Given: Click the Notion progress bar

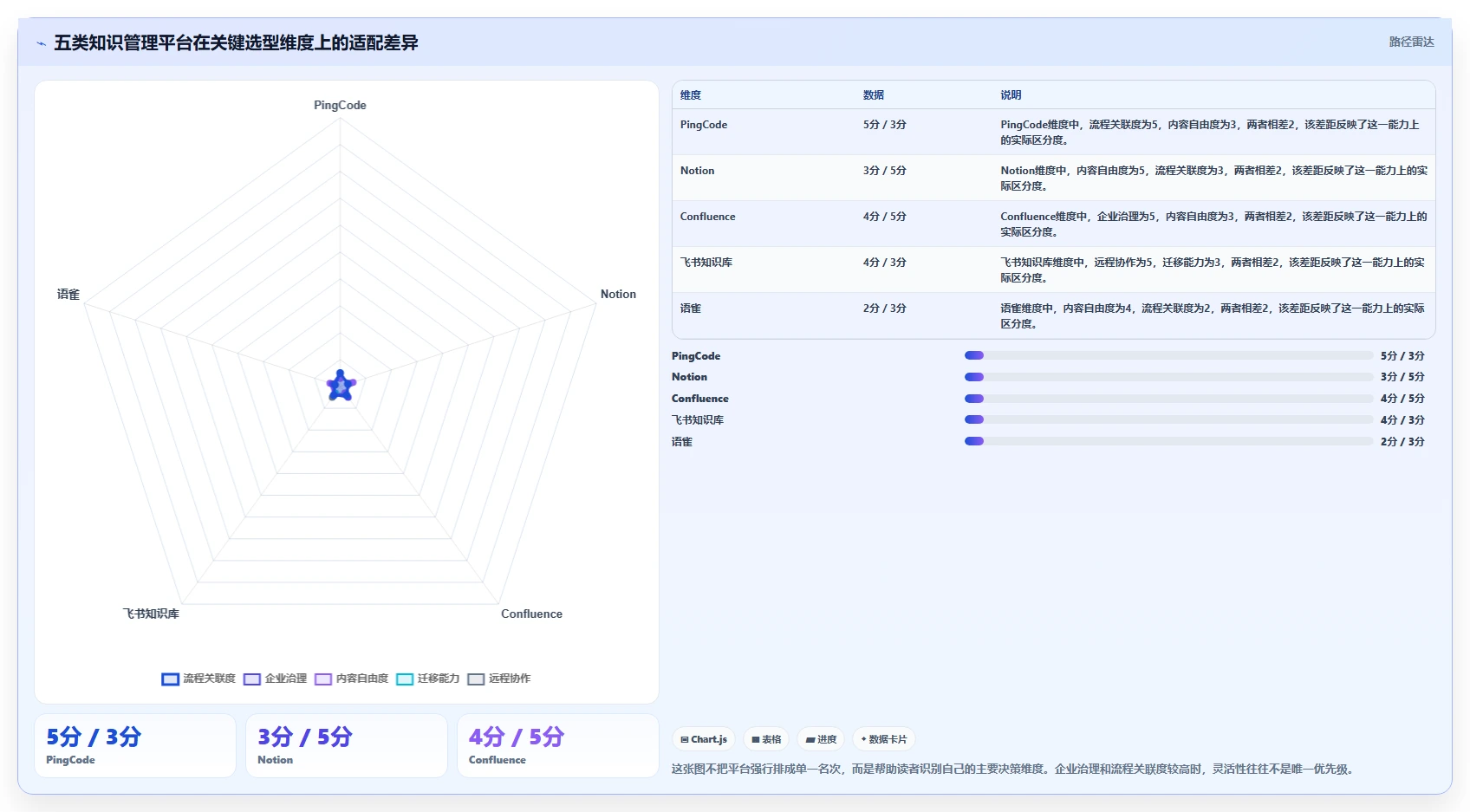Looking at the screenshot, I should tap(1168, 377).
